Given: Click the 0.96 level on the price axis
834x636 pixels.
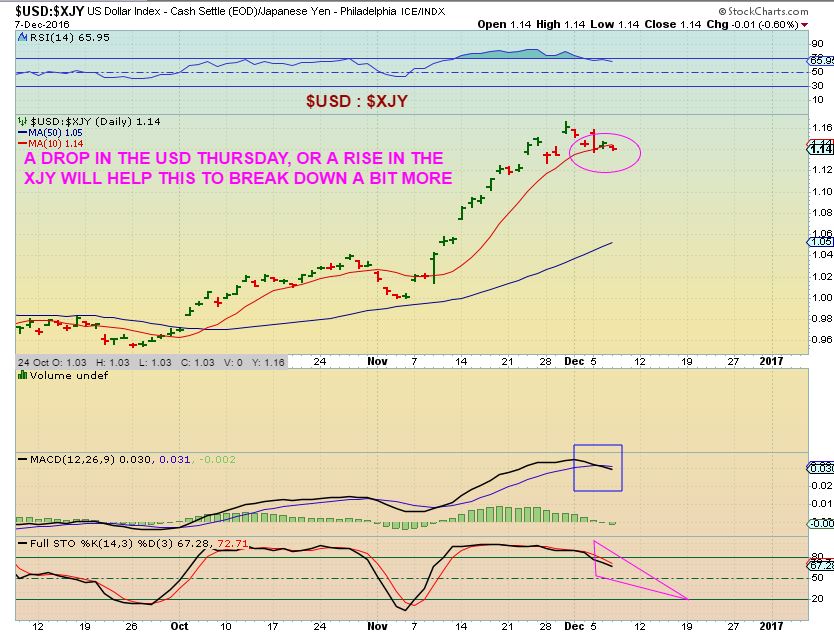Looking at the screenshot, I should pyautogui.click(x=822, y=339).
